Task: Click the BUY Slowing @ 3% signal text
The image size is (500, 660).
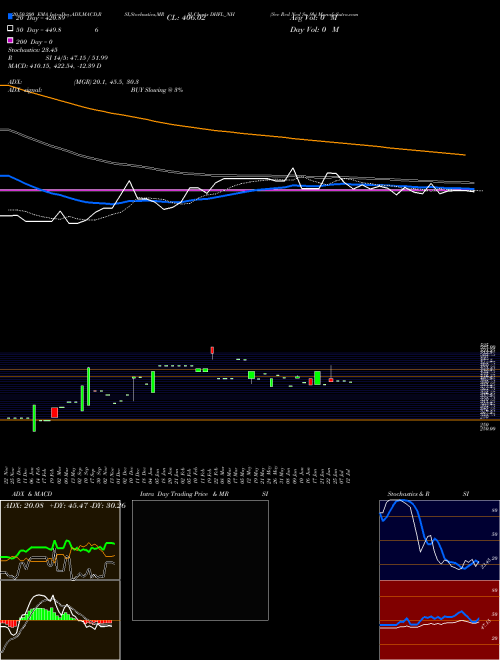Action: point(157,90)
